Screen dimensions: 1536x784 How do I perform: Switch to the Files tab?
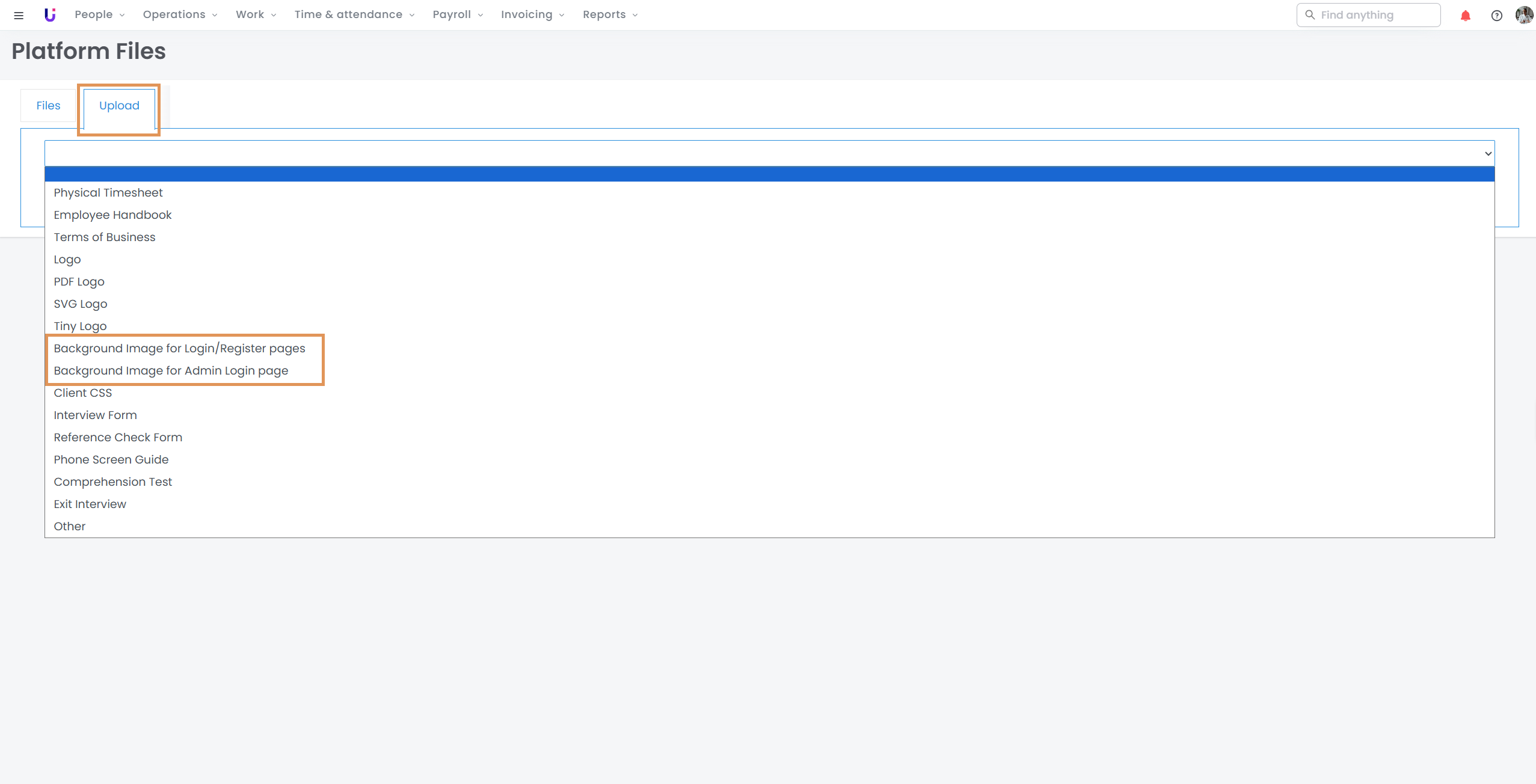click(48, 106)
